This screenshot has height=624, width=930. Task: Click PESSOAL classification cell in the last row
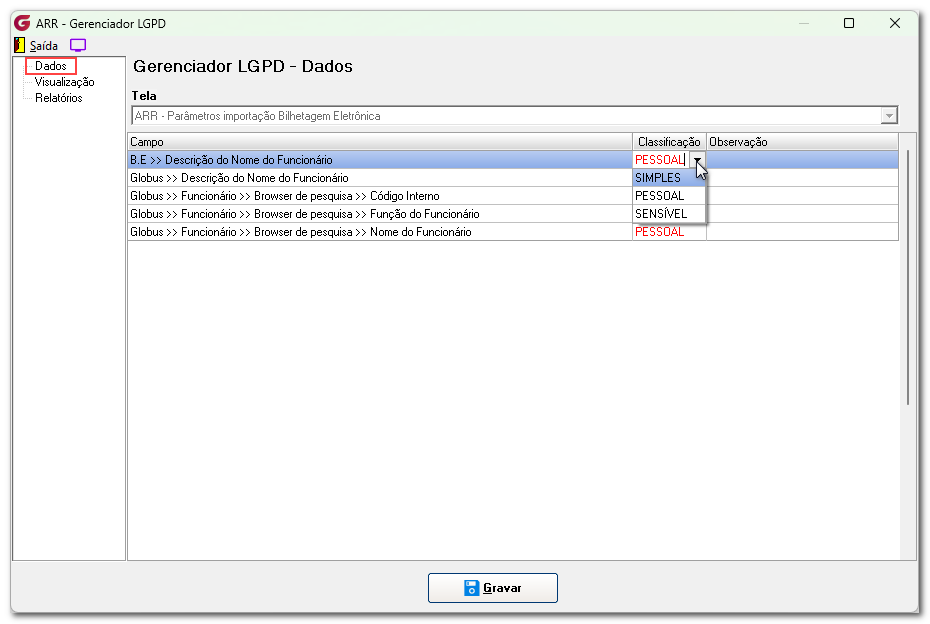click(669, 232)
